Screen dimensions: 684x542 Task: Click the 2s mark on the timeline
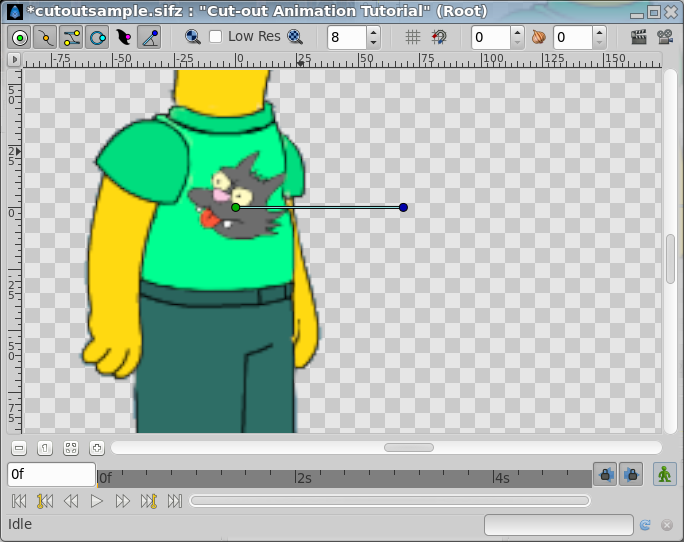pyautogui.click(x=304, y=478)
